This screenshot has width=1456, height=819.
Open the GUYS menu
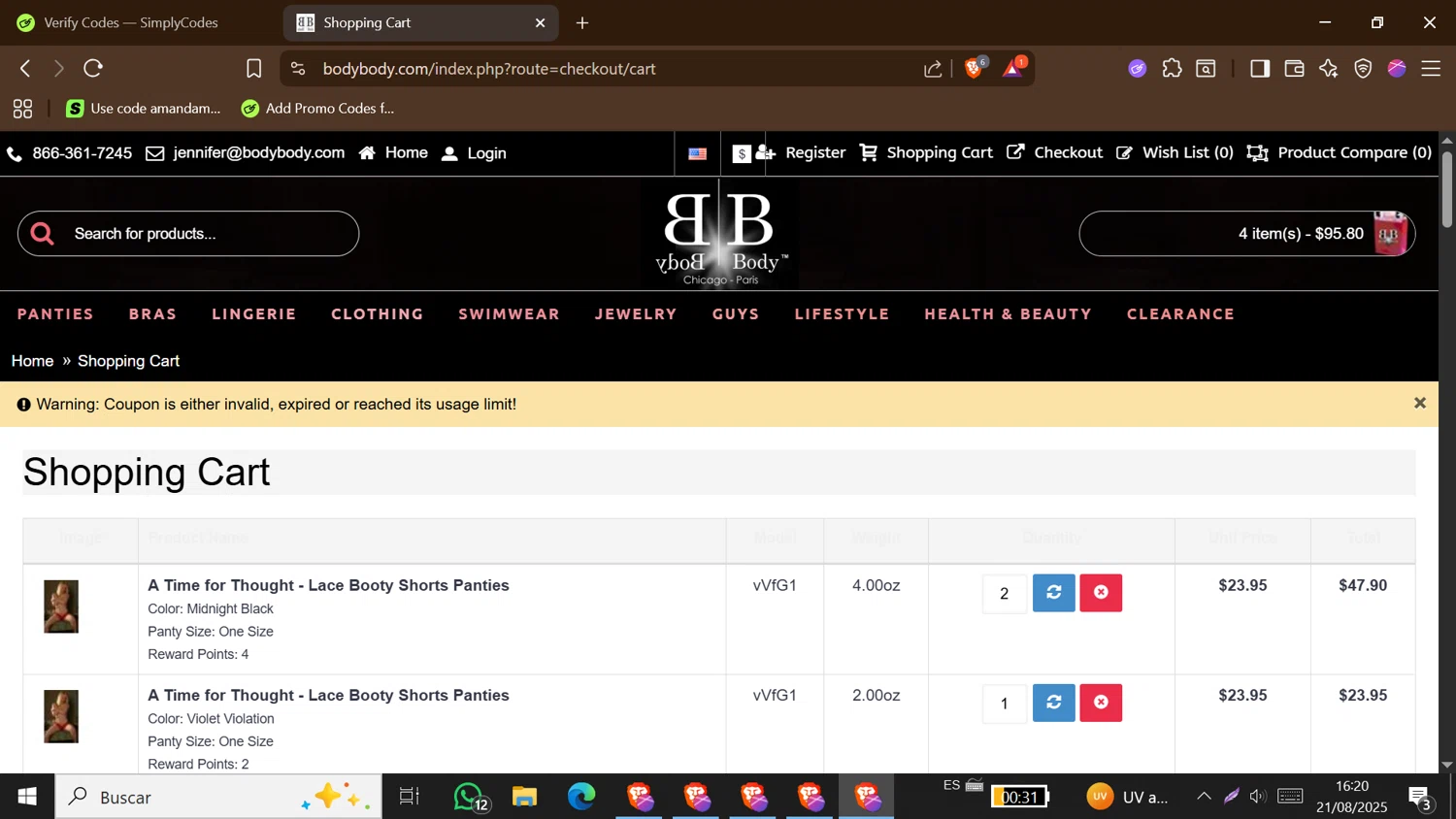(736, 314)
